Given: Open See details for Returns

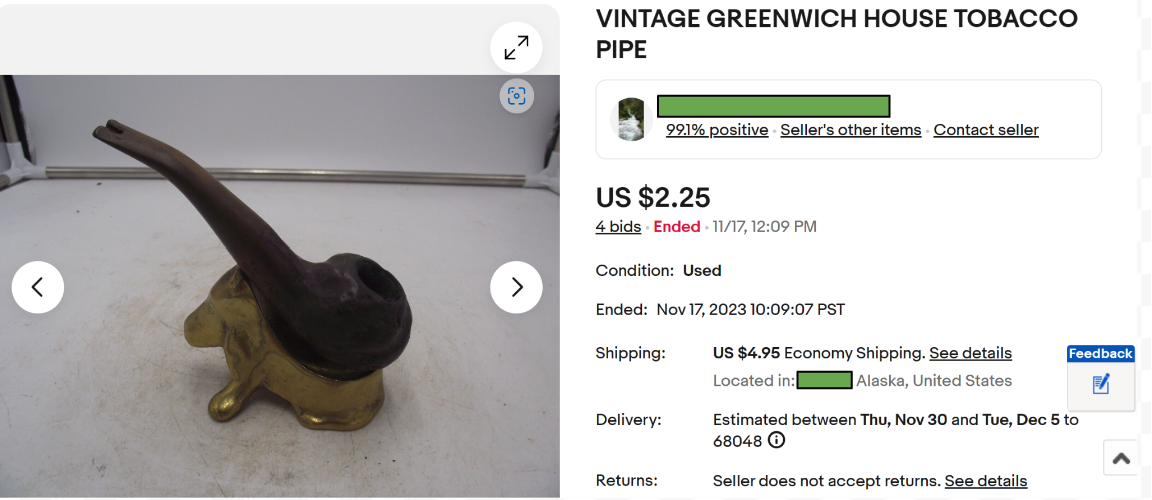Looking at the screenshot, I should (x=985, y=481).
